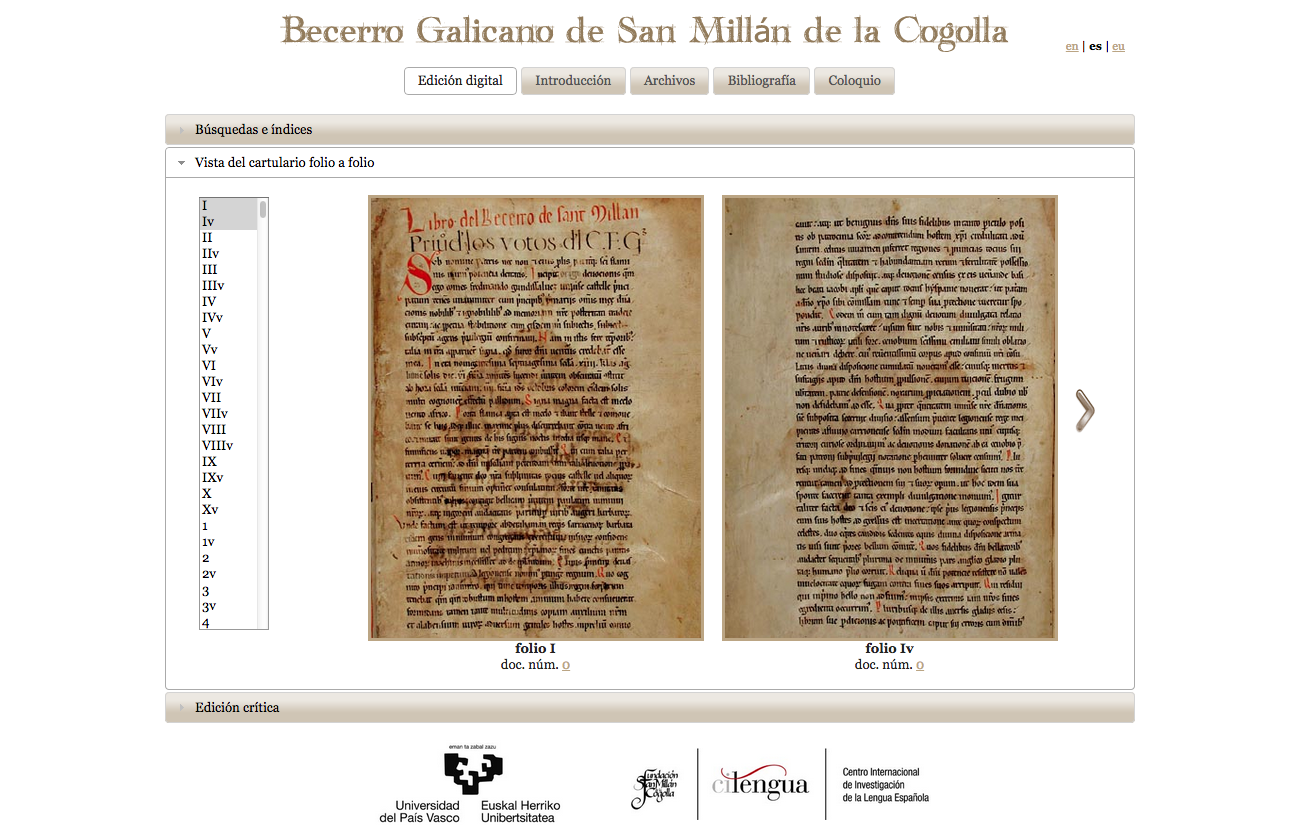1299x830 pixels.
Task: Select folio Xv in the list
Action: (x=229, y=510)
